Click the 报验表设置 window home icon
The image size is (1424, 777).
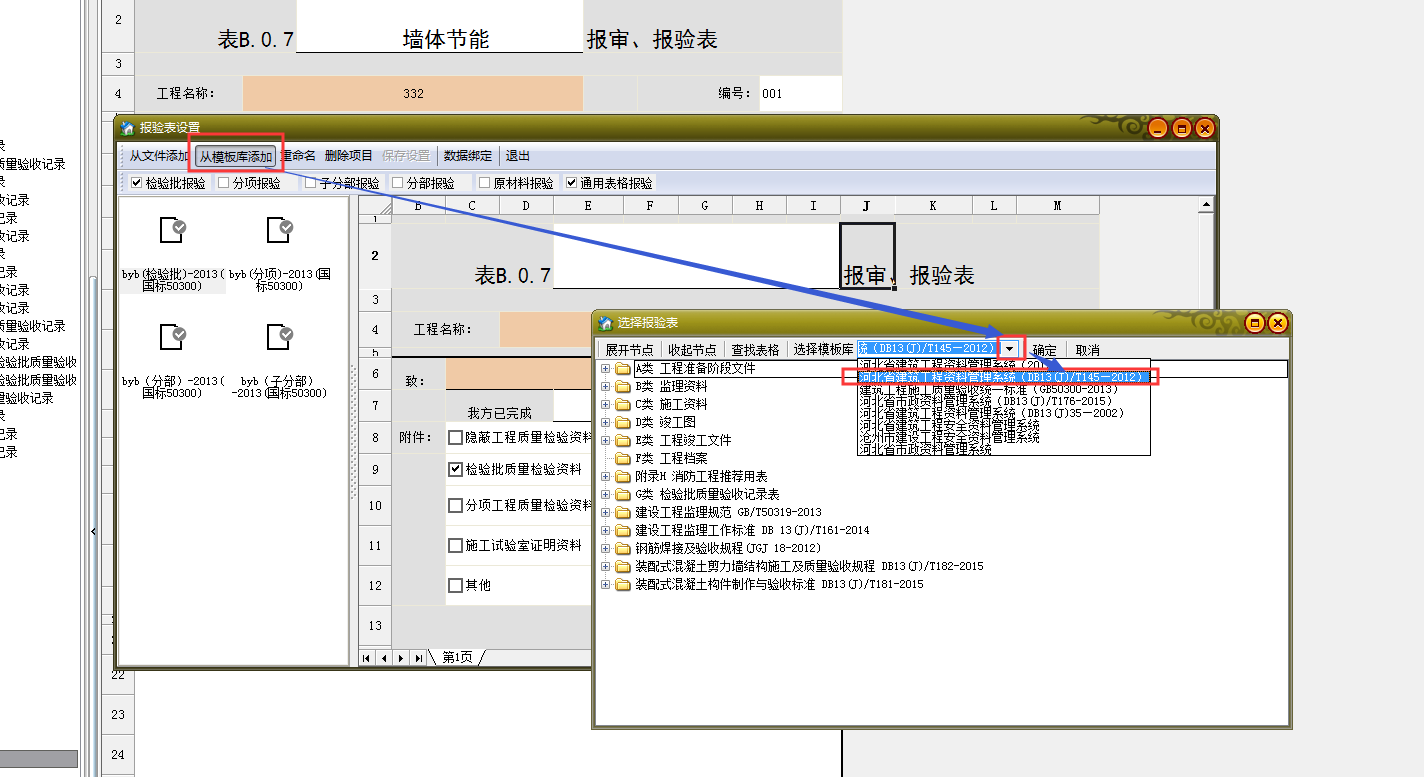[127, 128]
